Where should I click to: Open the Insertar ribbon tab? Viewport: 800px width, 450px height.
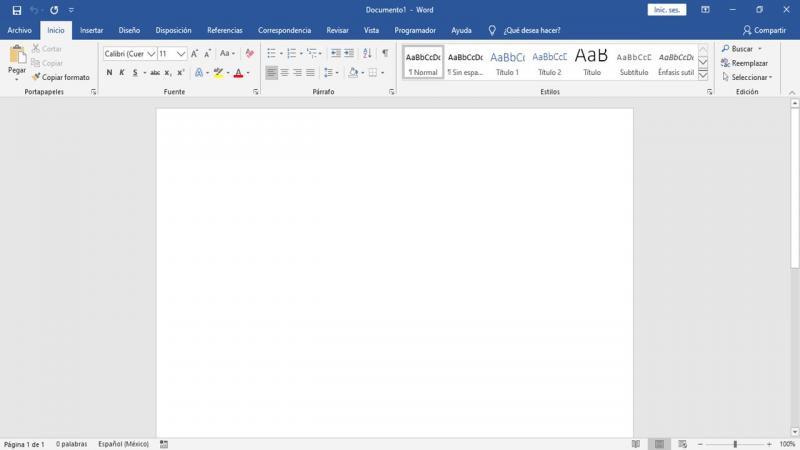tap(91, 30)
